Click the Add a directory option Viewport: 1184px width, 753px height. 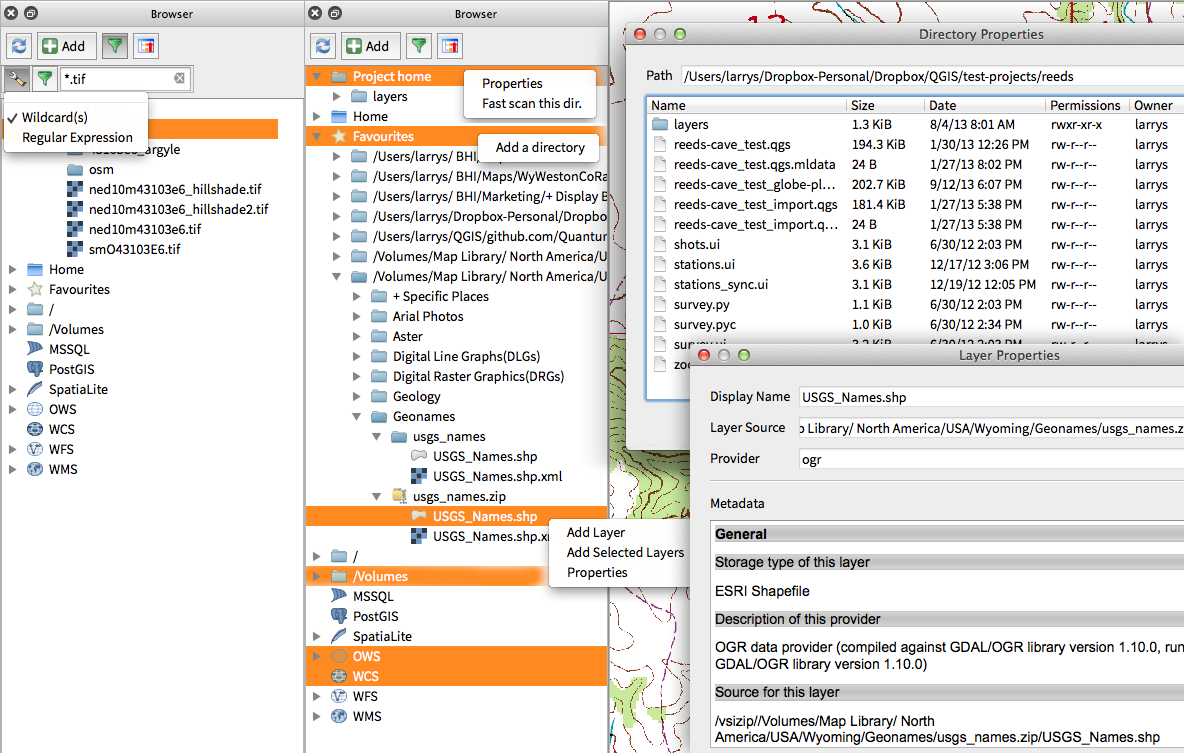point(540,147)
